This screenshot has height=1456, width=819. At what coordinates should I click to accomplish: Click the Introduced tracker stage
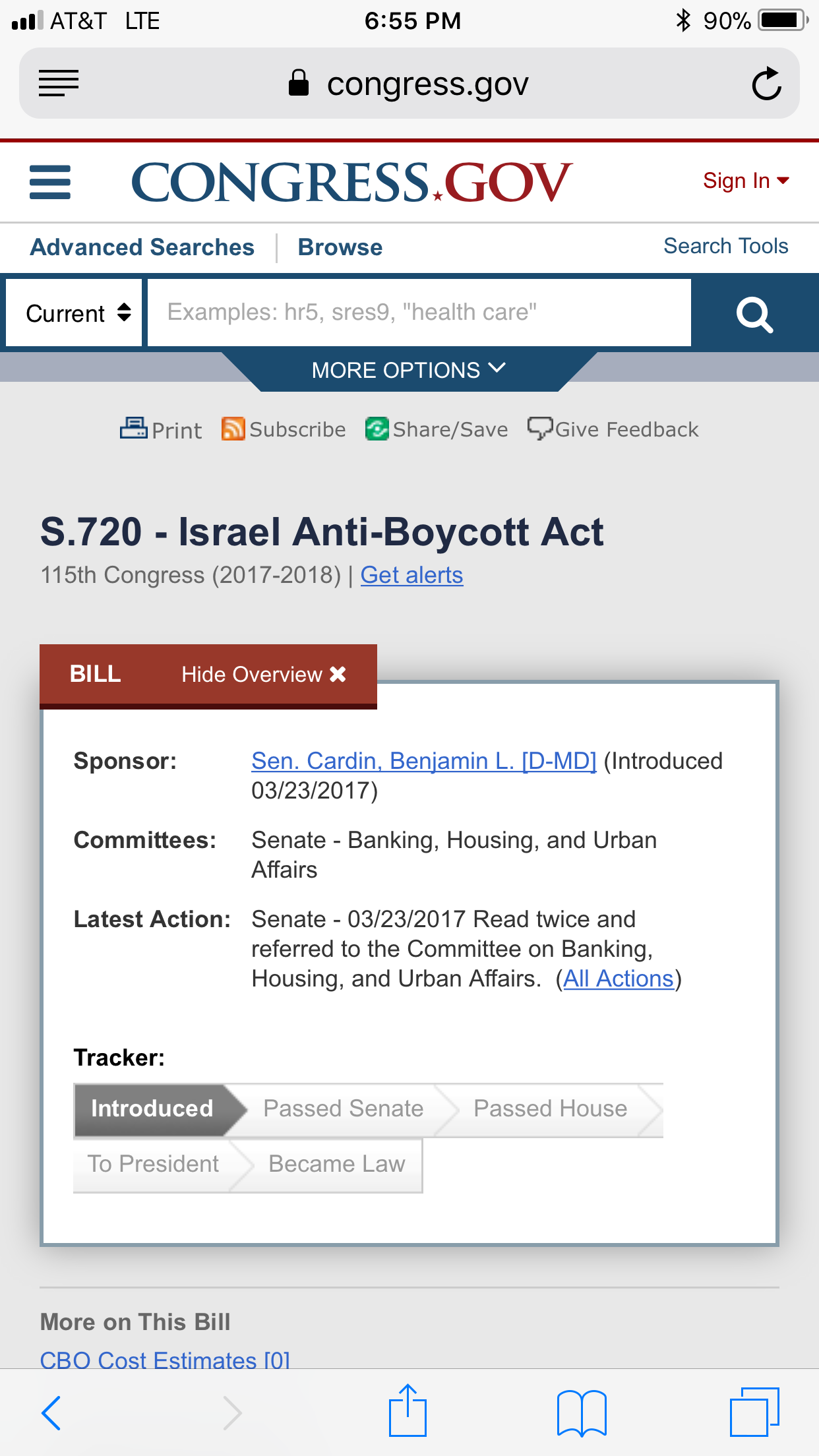pos(152,1108)
